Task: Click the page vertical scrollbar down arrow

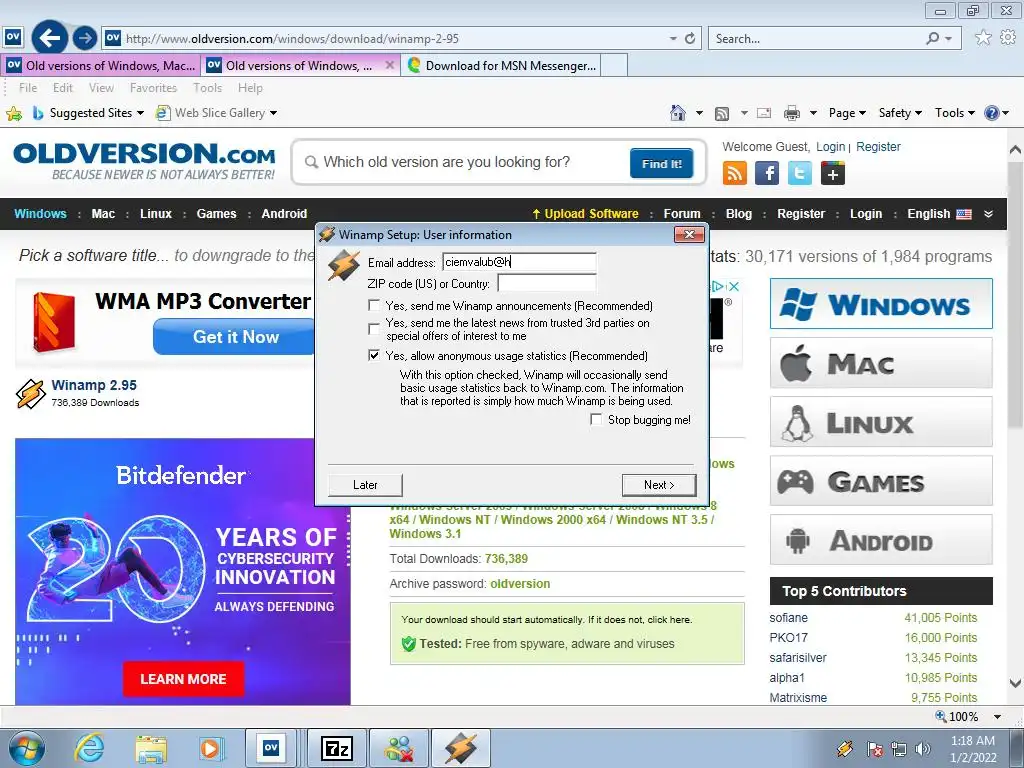Action: tap(1016, 684)
